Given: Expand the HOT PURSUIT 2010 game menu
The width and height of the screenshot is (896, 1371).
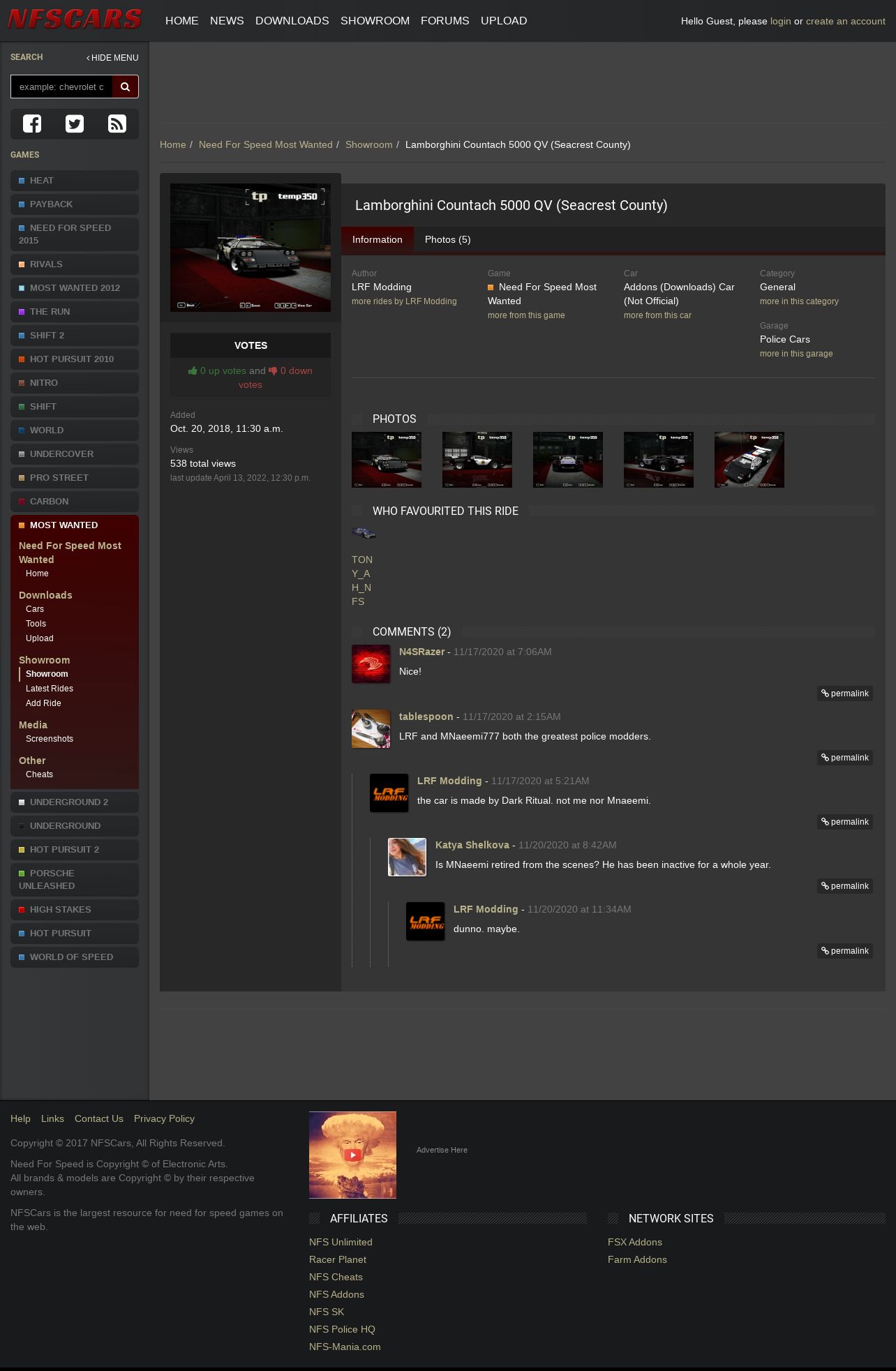Looking at the screenshot, I should pyautogui.click(x=75, y=359).
